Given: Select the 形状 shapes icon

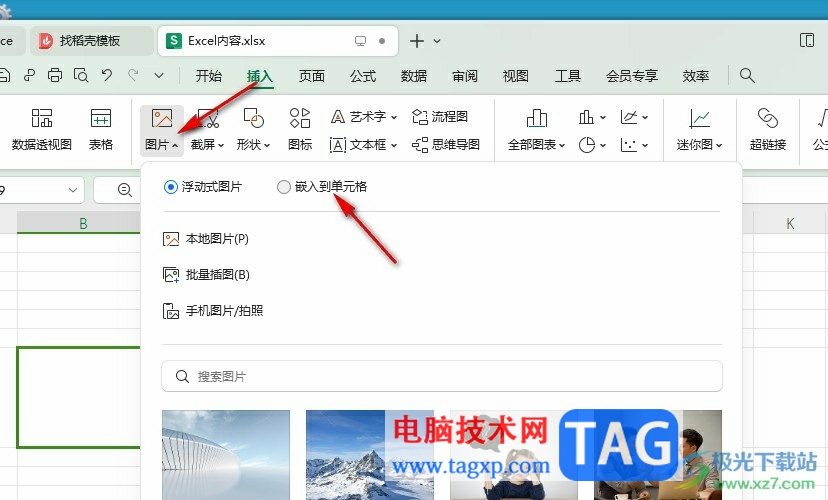Looking at the screenshot, I should 253,118.
